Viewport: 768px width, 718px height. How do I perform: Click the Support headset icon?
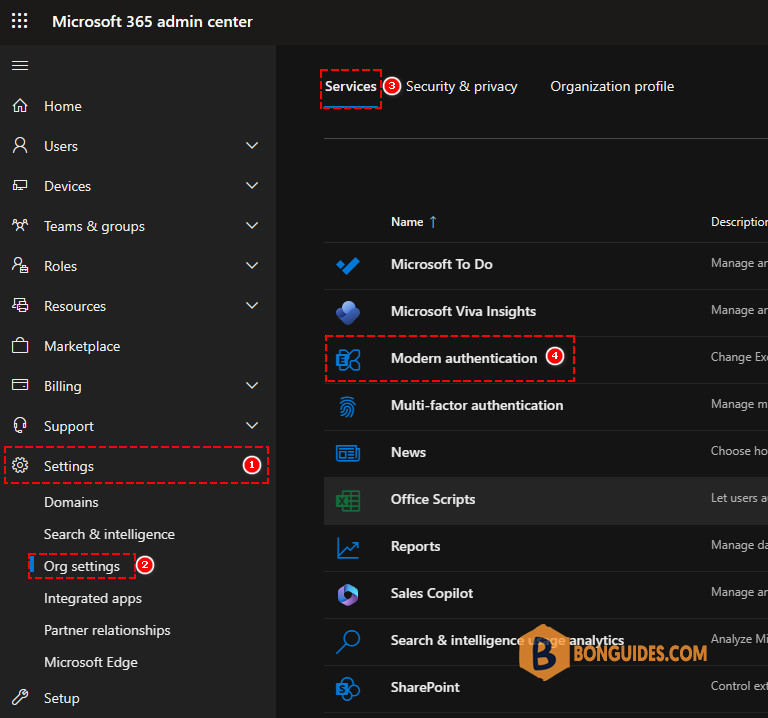20,425
